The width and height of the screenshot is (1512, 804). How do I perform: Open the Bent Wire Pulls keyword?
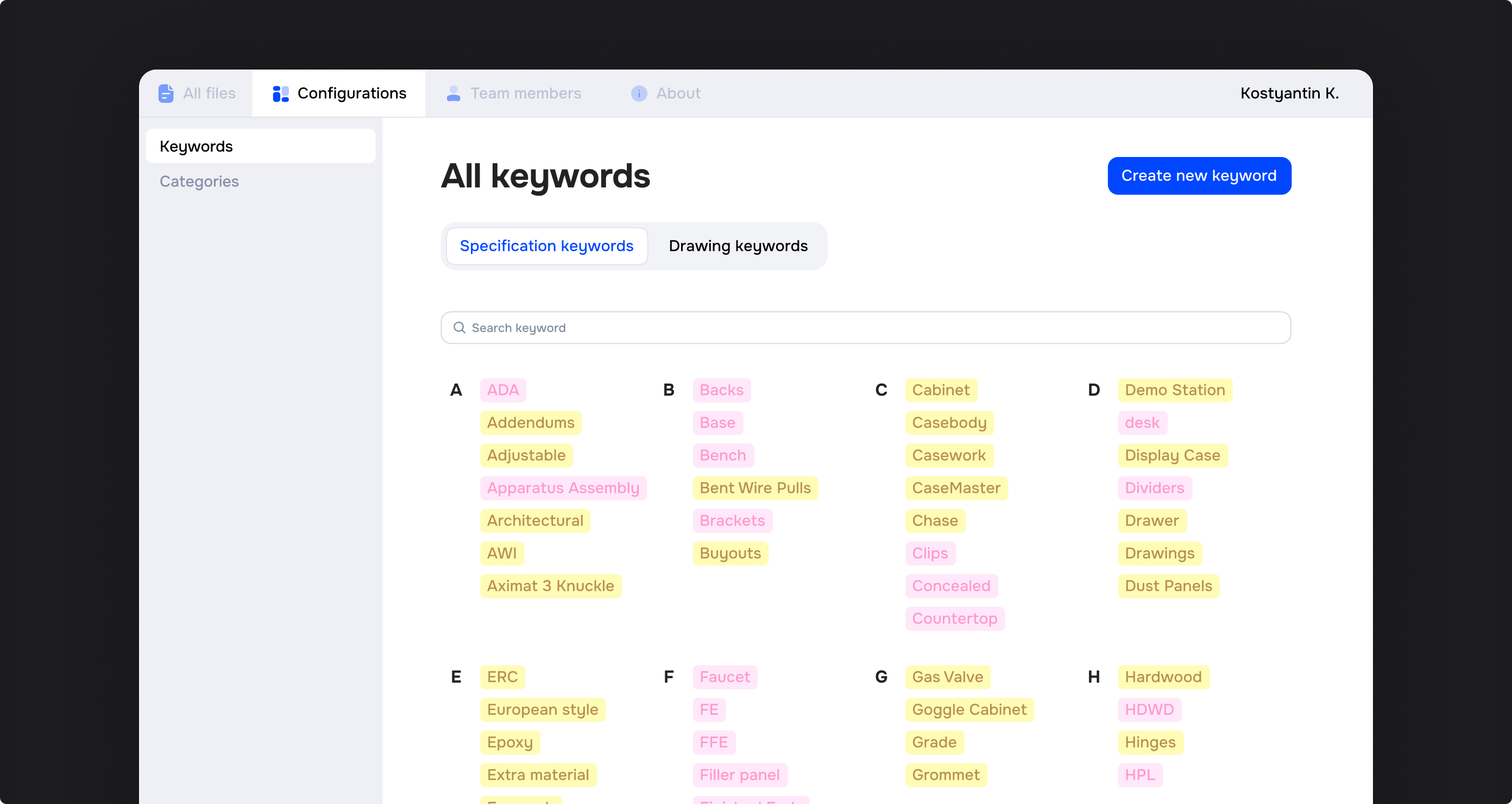pos(754,488)
